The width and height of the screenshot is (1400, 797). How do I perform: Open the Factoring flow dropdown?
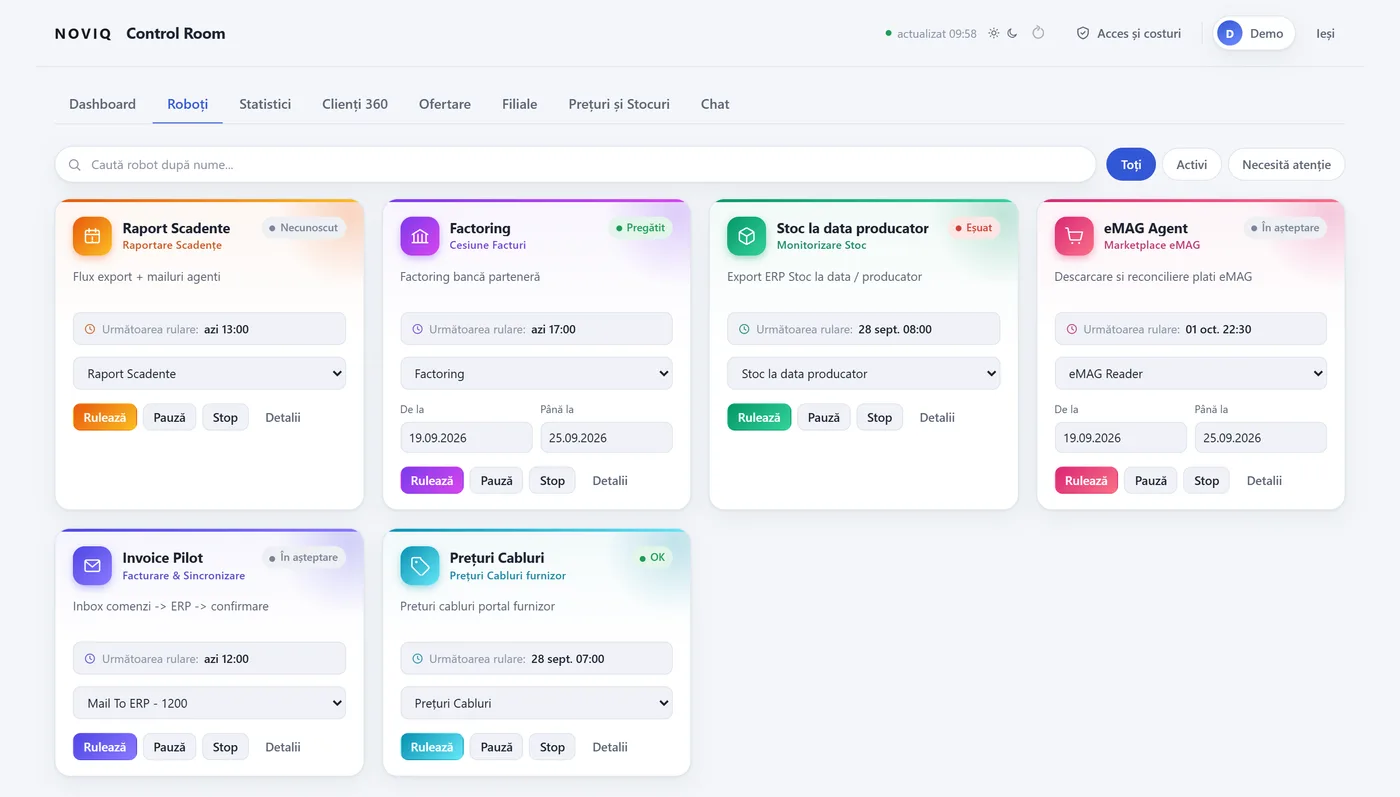[537, 373]
